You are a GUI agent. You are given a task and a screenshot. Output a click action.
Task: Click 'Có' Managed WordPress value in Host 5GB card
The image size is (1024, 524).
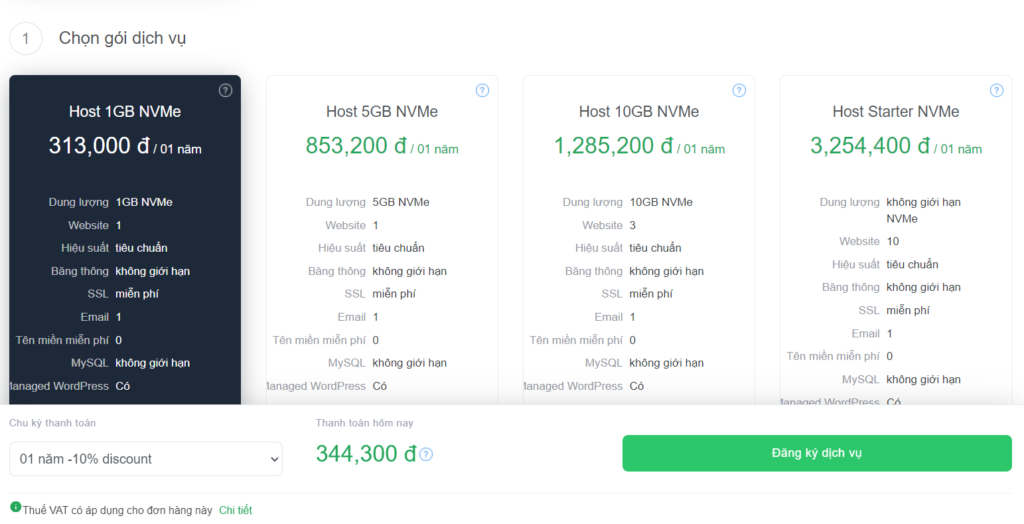coord(379,386)
